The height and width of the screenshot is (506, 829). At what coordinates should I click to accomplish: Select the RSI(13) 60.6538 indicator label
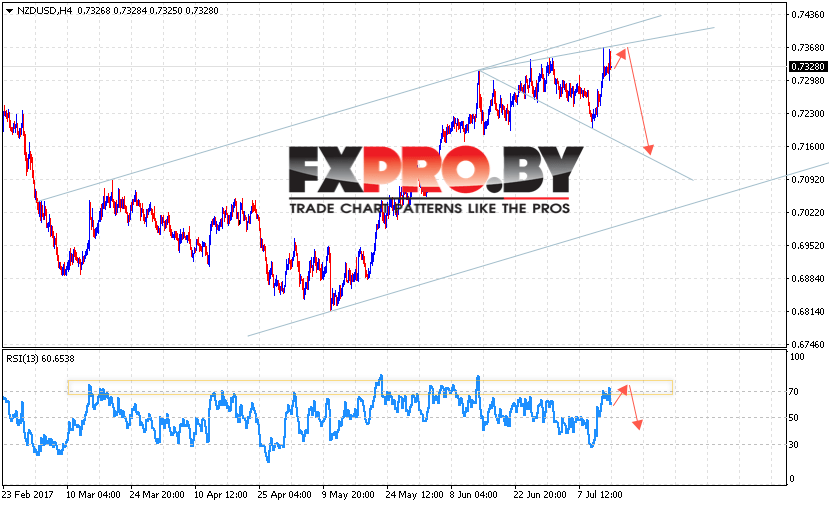(40, 358)
